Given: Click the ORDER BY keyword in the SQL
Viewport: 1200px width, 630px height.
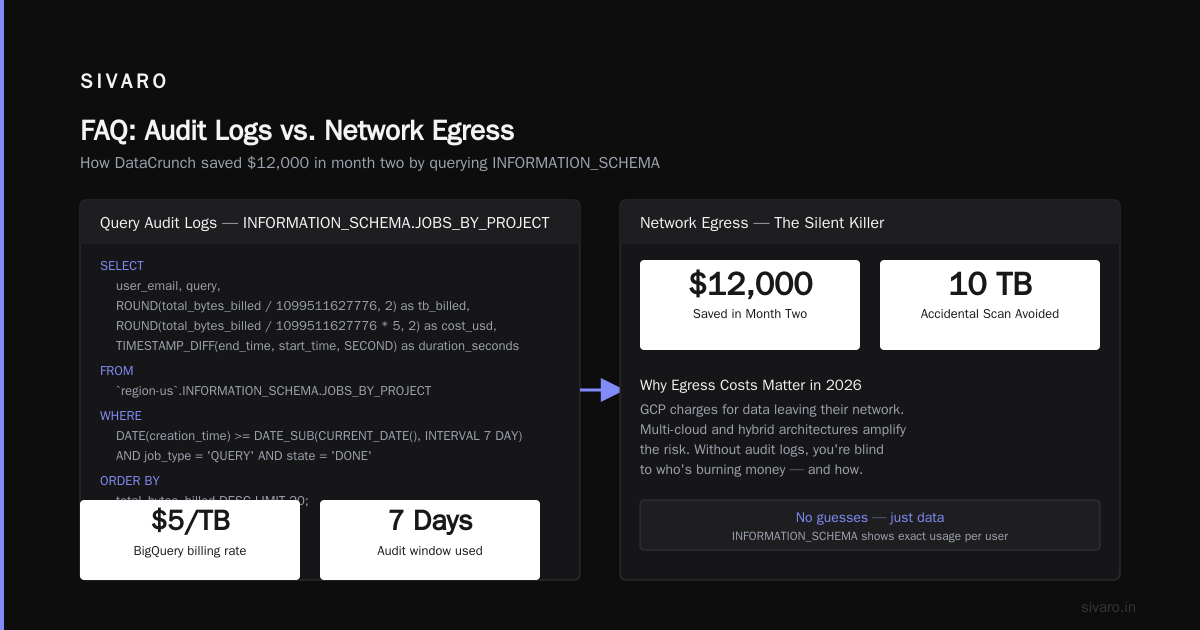Looking at the screenshot, I should [x=130, y=481].
